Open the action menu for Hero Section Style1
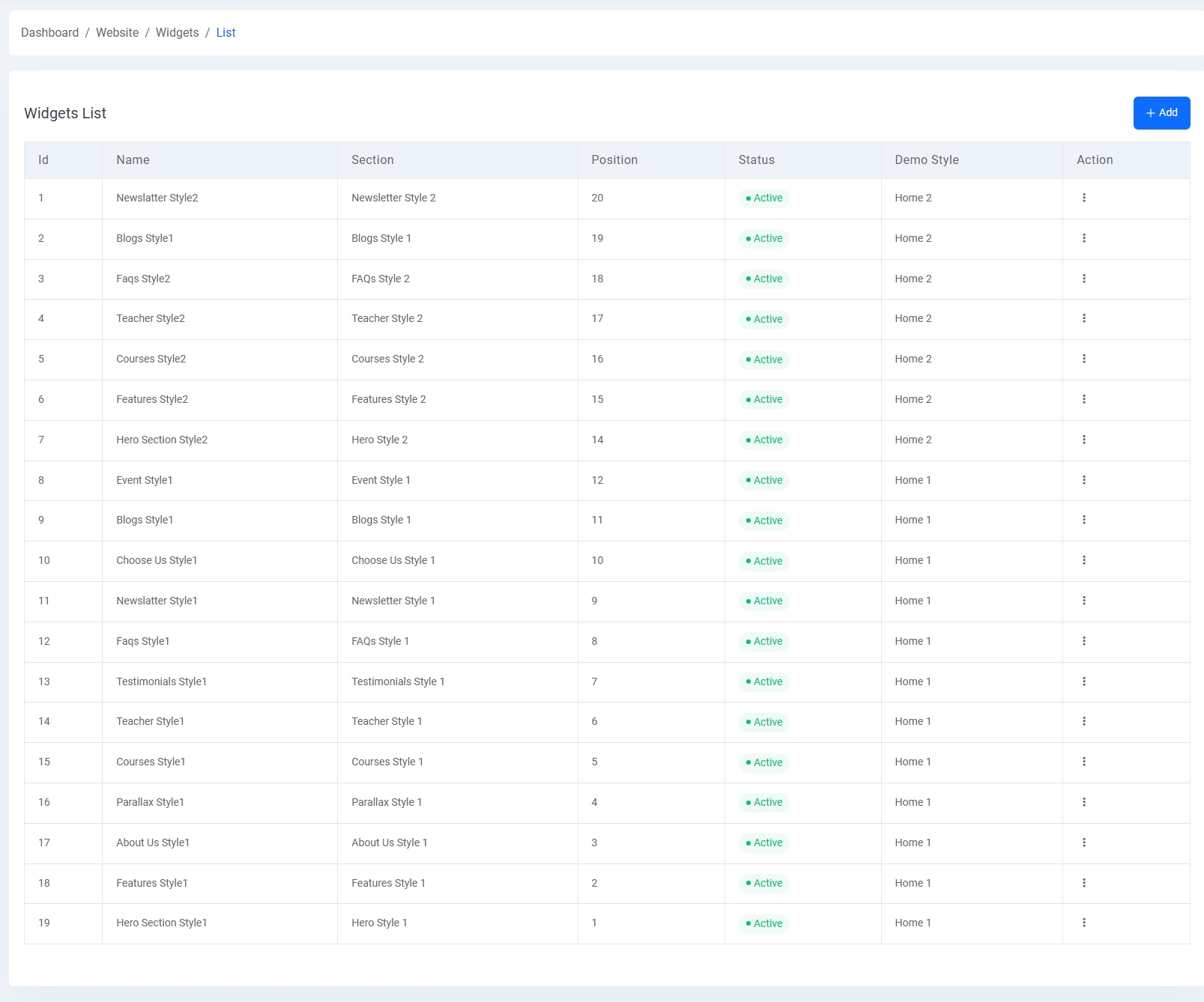Image resolution: width=1204 pixels, height=1002 pixels. (x=1084, y=923)
